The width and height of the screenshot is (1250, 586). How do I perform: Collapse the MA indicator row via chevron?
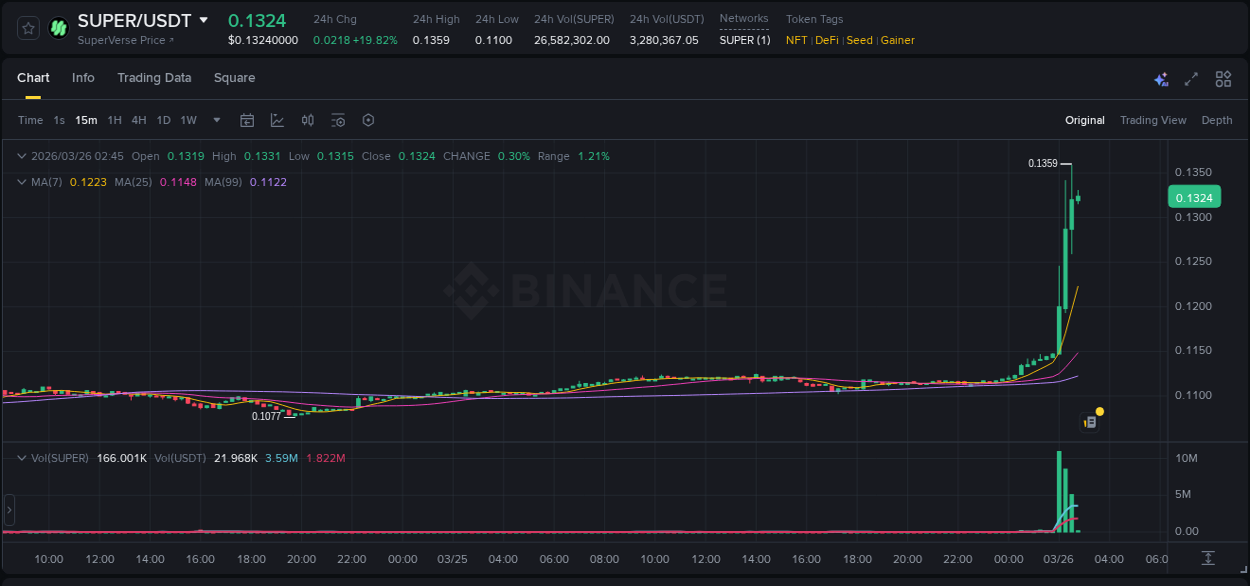[x=20, y=182]
